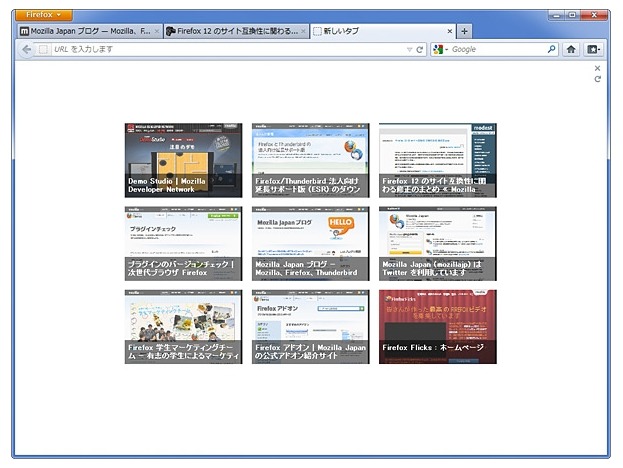Open the Google search engine selector

coord(440,49)
